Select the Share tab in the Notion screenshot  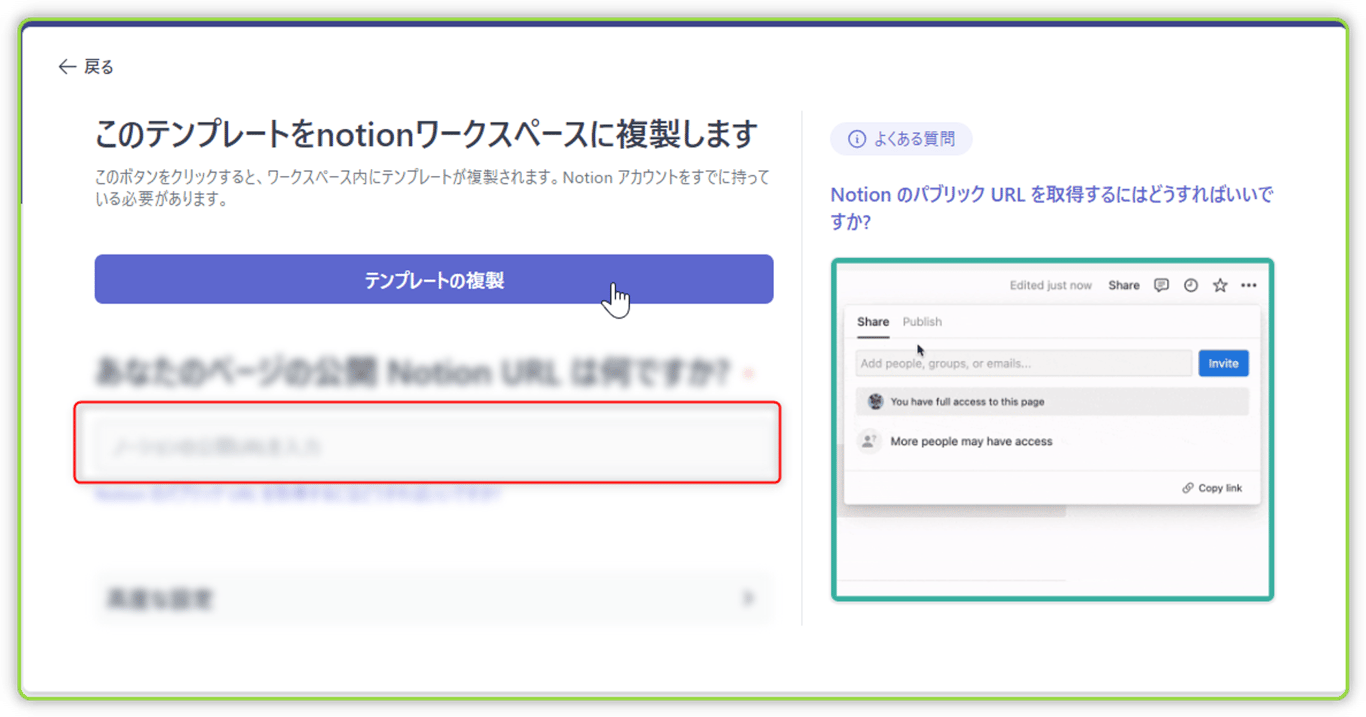click(x=873, y=322)
